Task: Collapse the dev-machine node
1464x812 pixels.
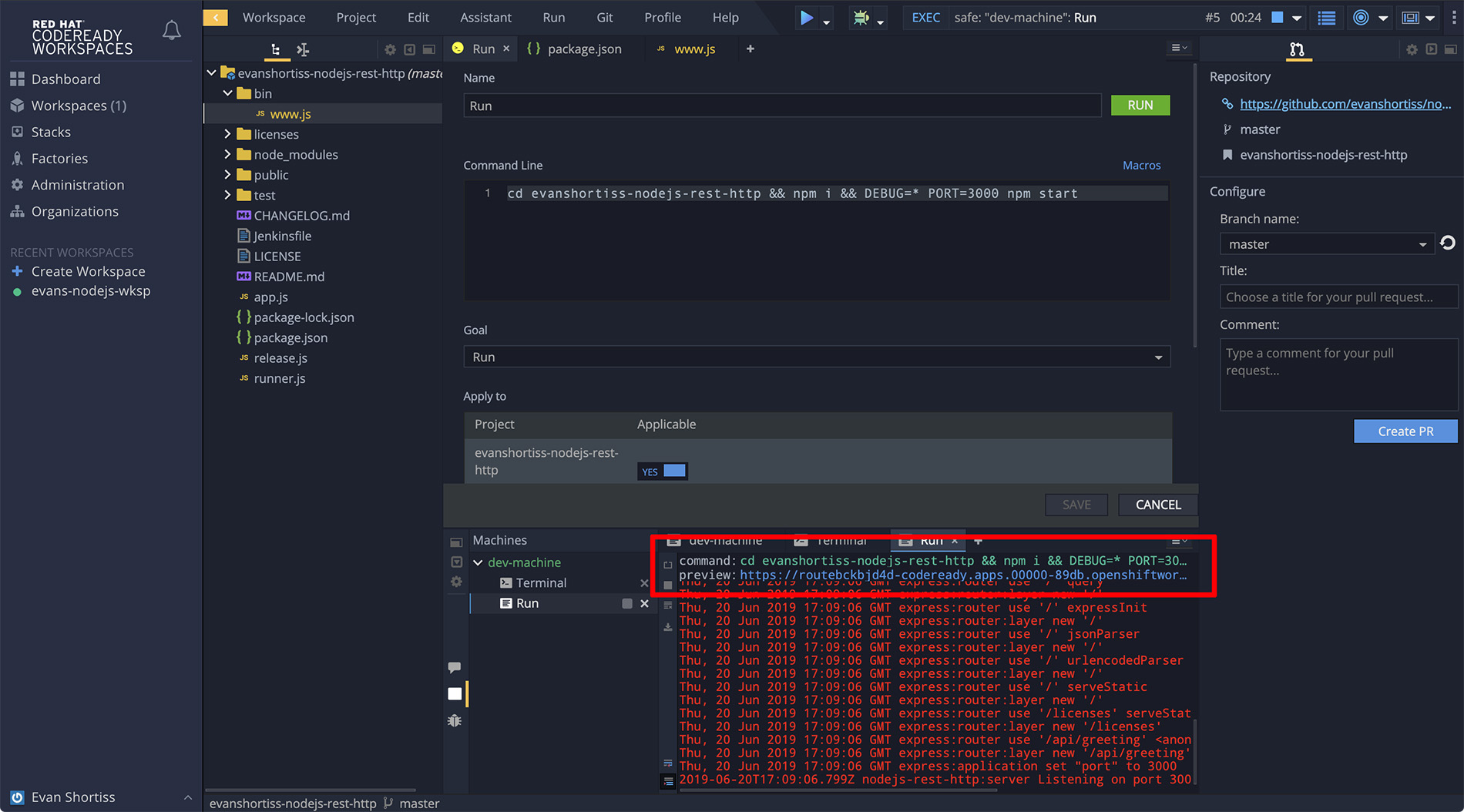Action: coord(478,562)
